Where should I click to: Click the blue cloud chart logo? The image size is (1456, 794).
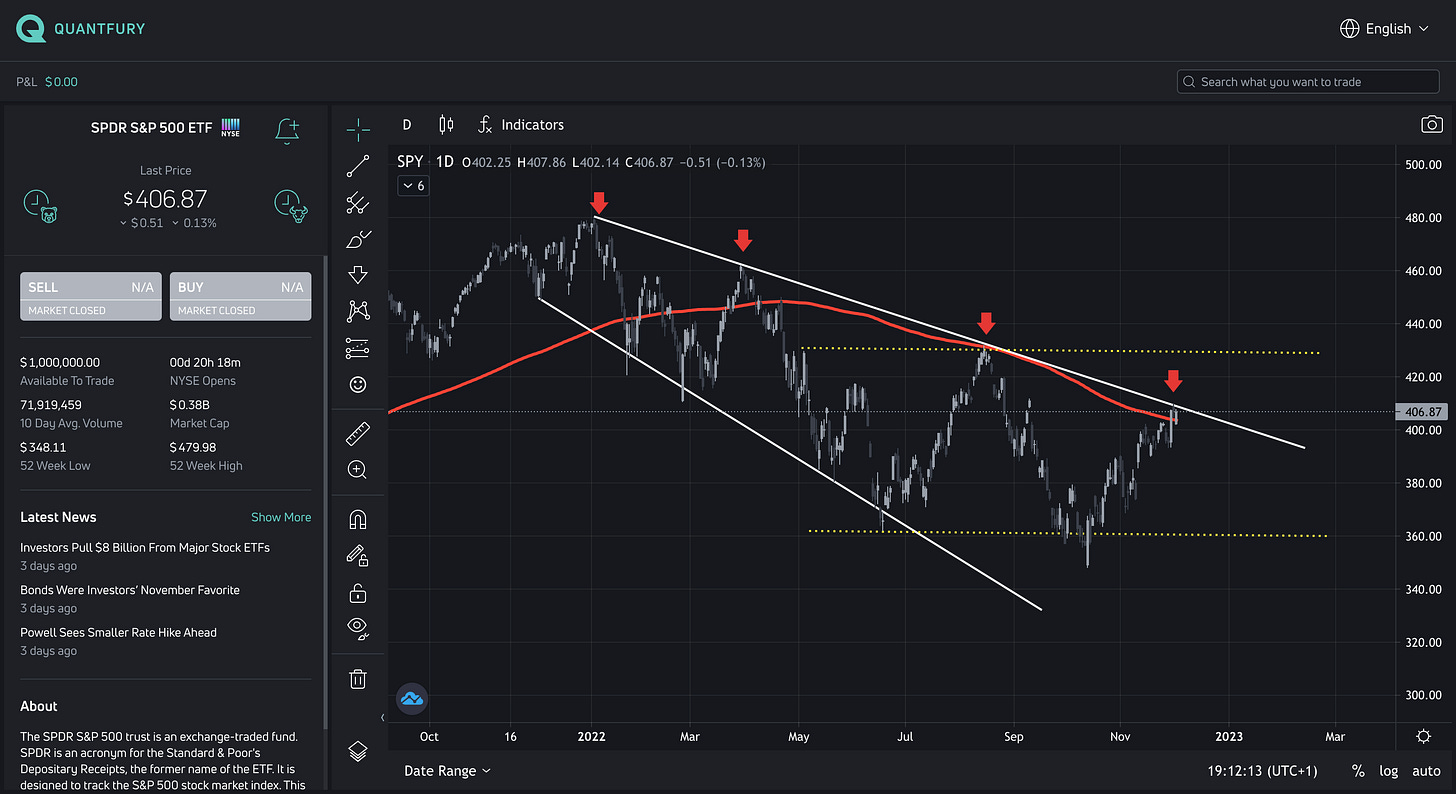[x=412, y=698]
